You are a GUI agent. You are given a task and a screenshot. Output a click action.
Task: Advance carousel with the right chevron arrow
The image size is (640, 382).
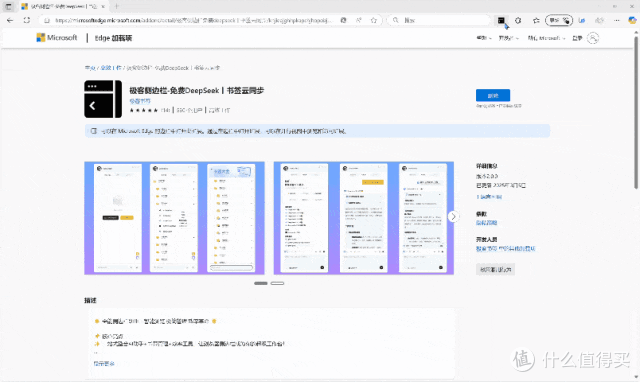point(453,217)
